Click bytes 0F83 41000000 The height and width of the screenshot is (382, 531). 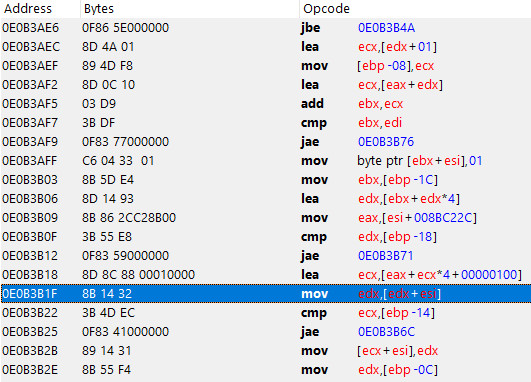pyautogui.click(x=125, y=332)
